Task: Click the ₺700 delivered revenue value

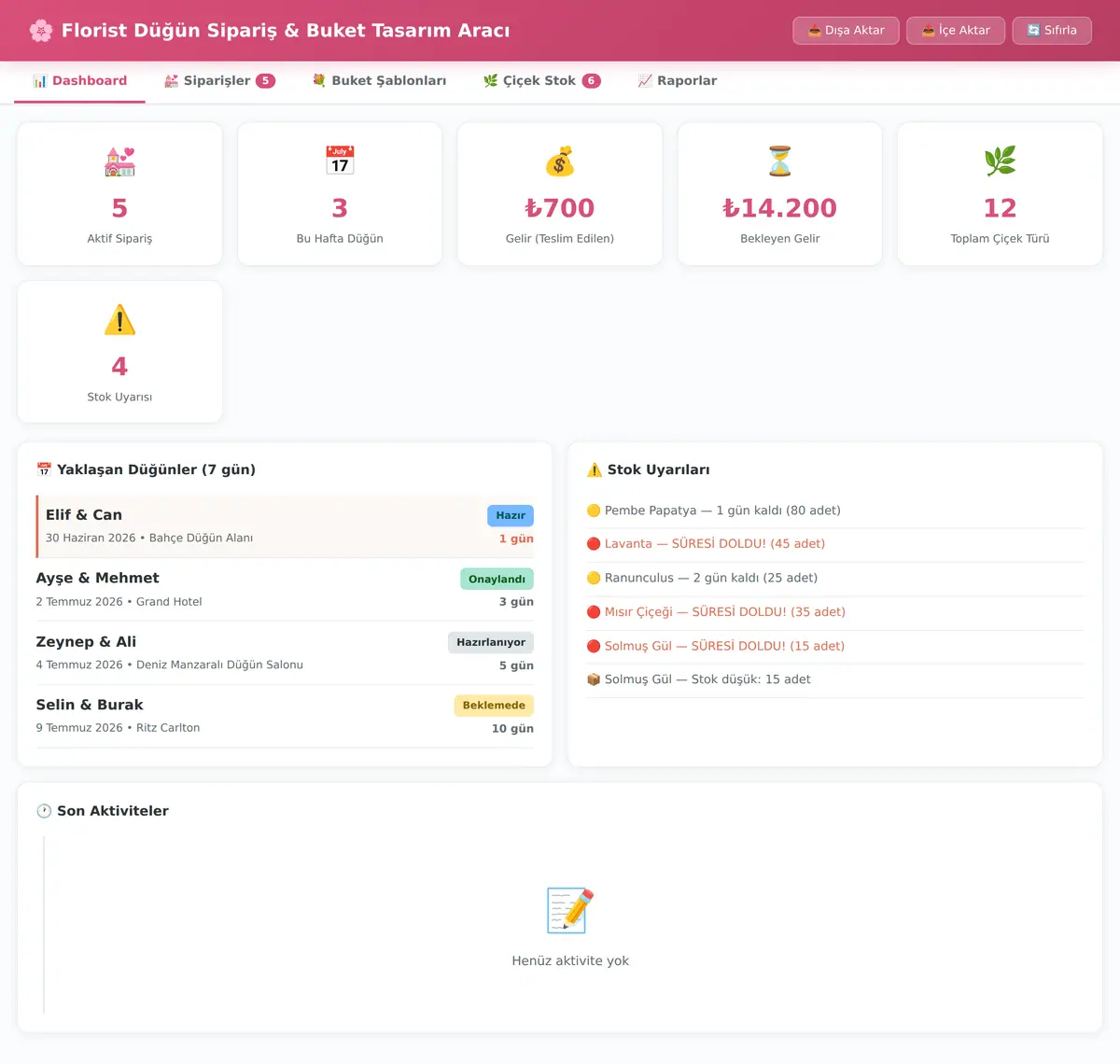Action: coord(560,208)
